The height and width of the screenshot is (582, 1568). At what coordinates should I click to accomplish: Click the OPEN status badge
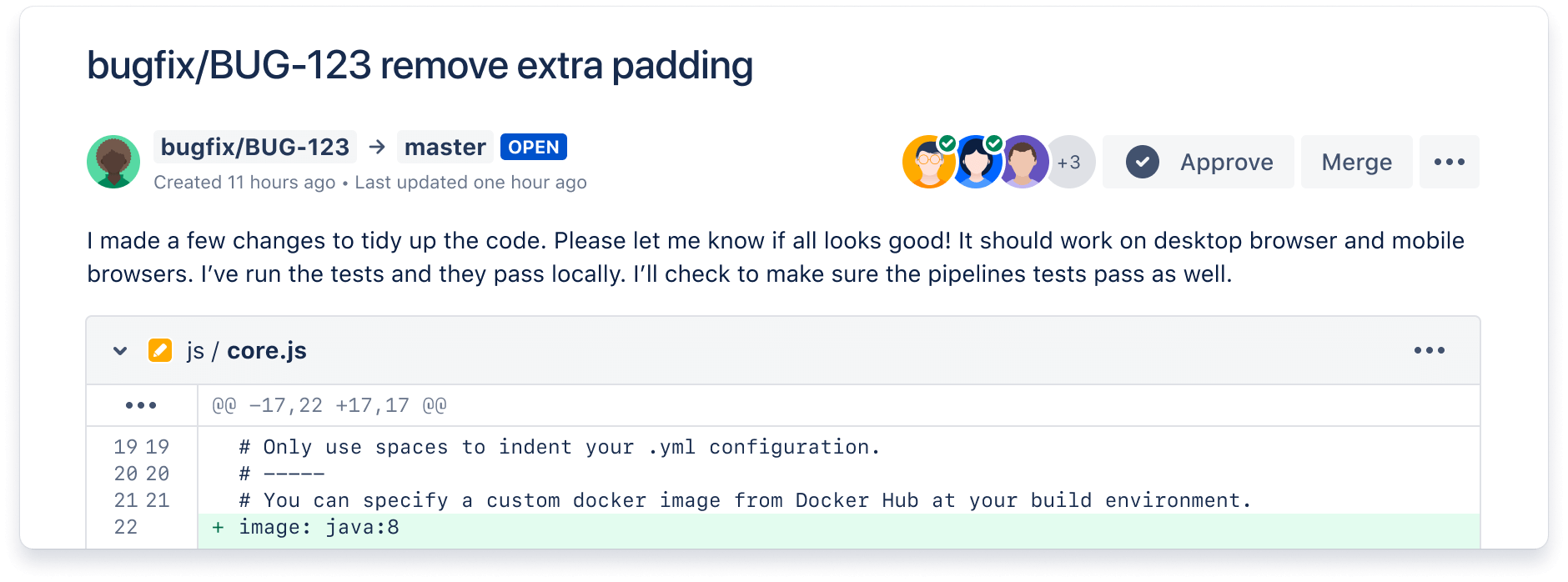pos(534,147)
